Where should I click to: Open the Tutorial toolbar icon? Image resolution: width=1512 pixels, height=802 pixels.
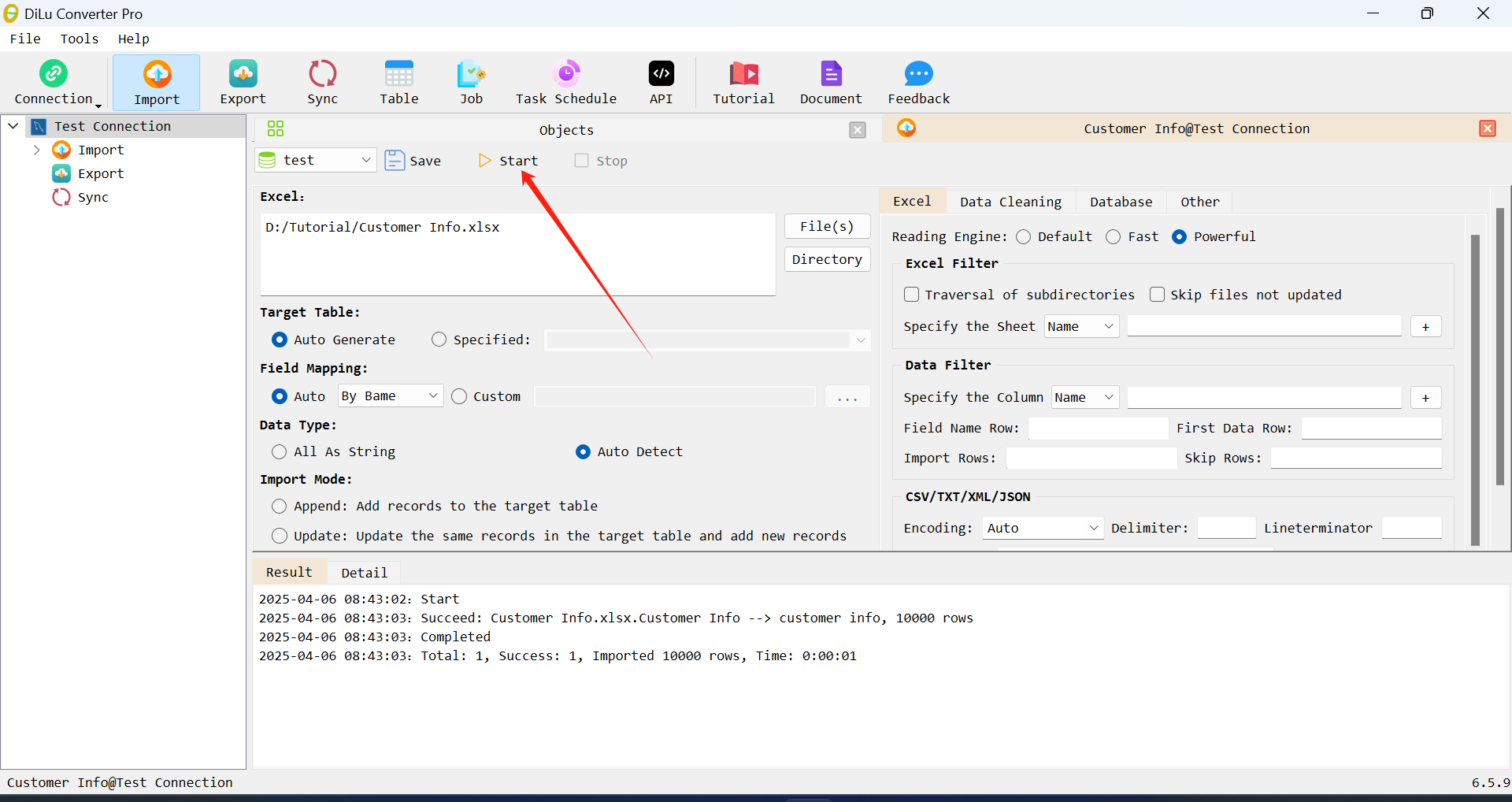pos(743,73)
